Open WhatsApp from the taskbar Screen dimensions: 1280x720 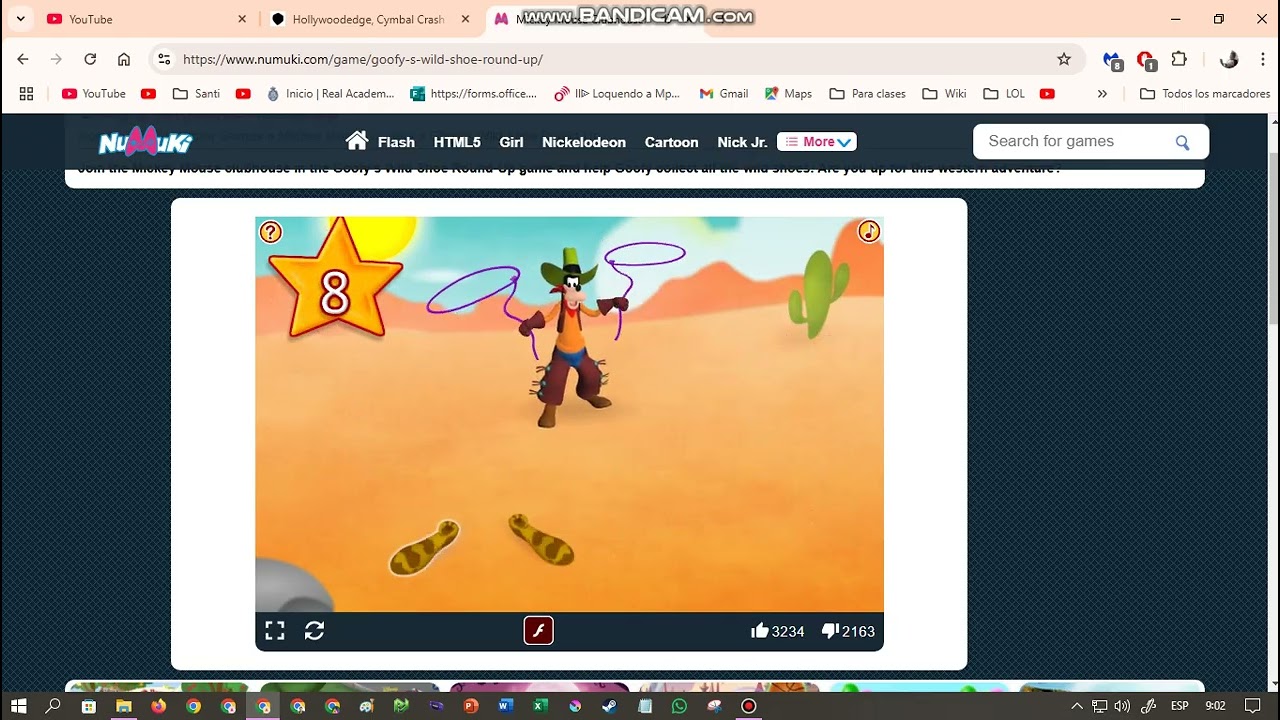pos(680,706)
